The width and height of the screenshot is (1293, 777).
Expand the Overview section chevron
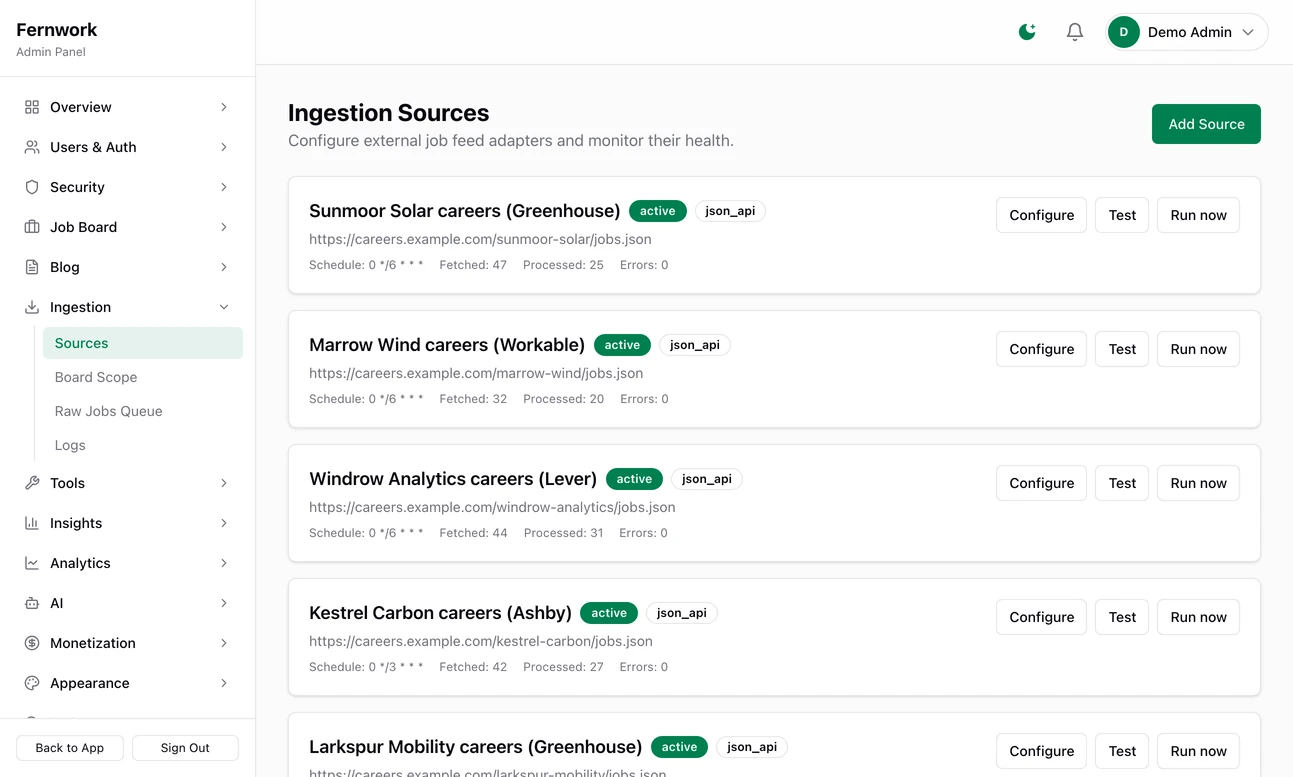[224, 107]
